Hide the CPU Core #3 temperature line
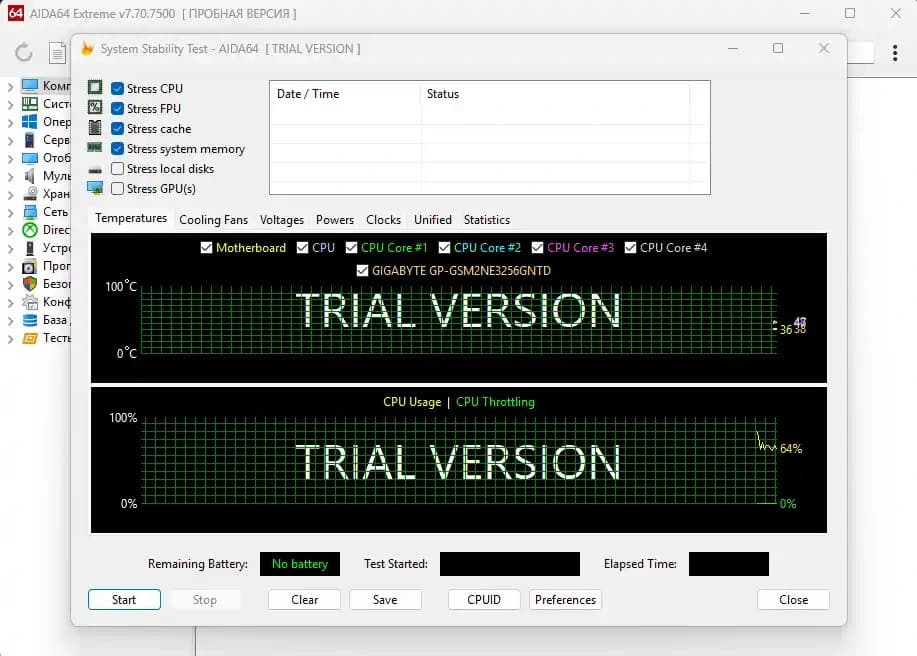917x656 pixels. 538,248
